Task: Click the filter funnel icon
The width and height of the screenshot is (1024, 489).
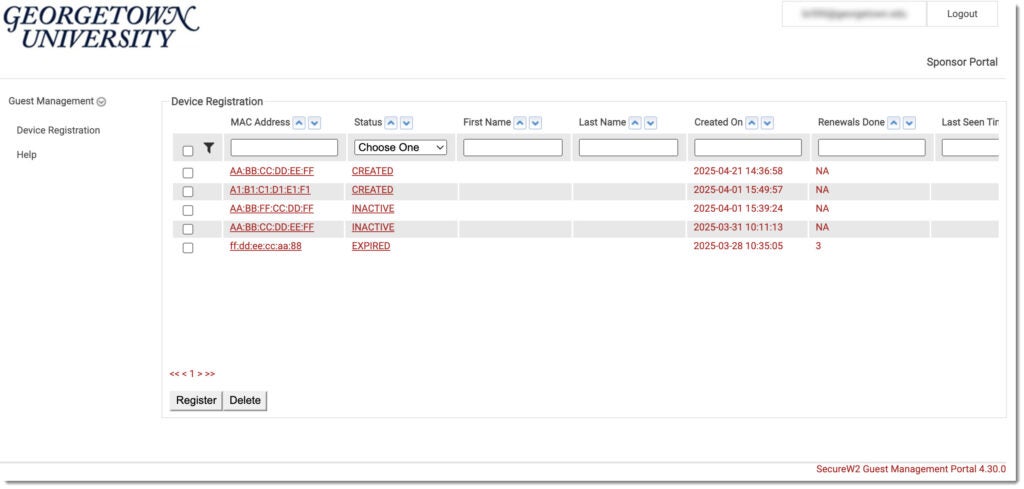Action: pos(209,148)
